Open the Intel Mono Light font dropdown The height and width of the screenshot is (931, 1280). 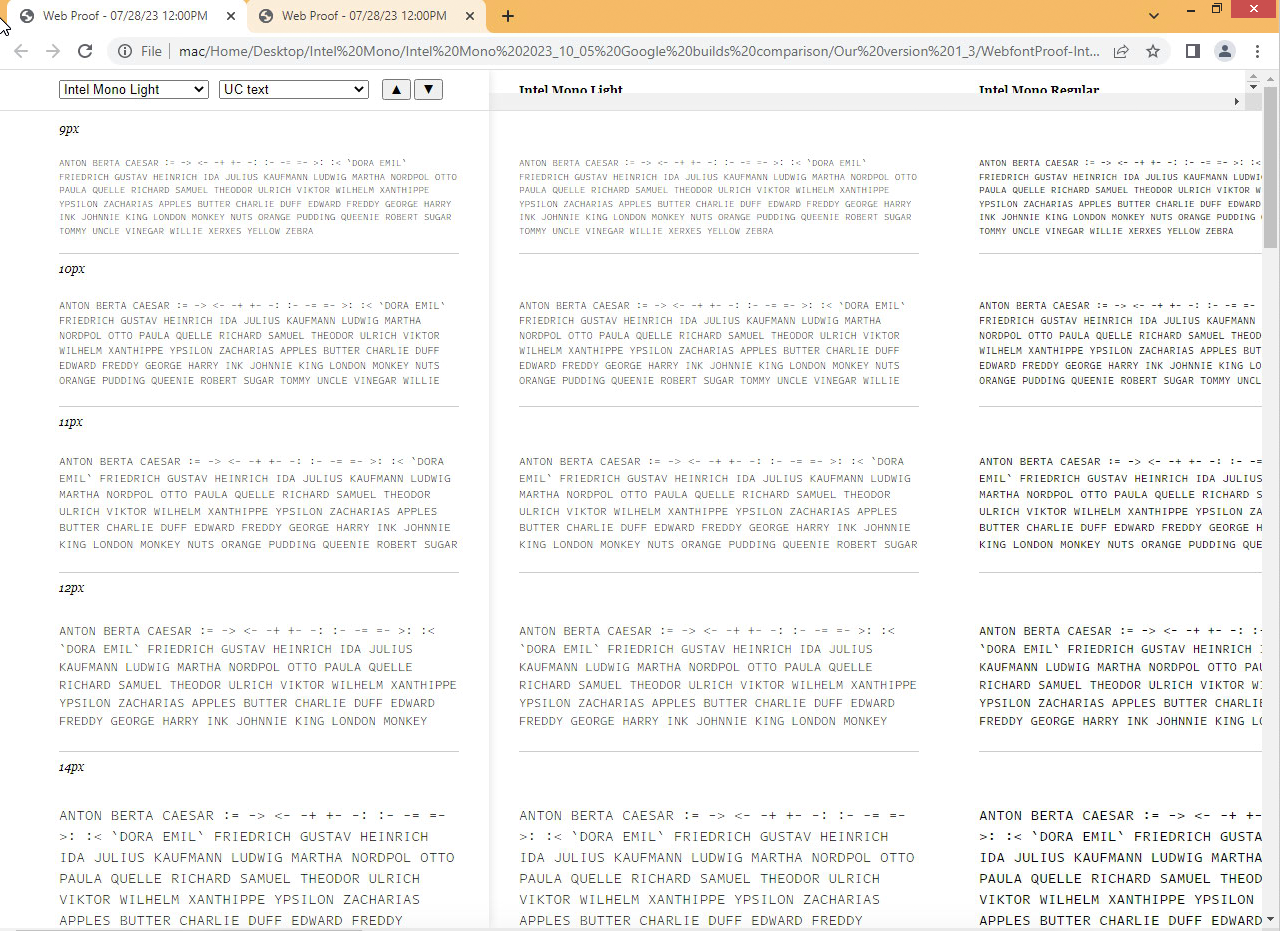click(133, 89)
